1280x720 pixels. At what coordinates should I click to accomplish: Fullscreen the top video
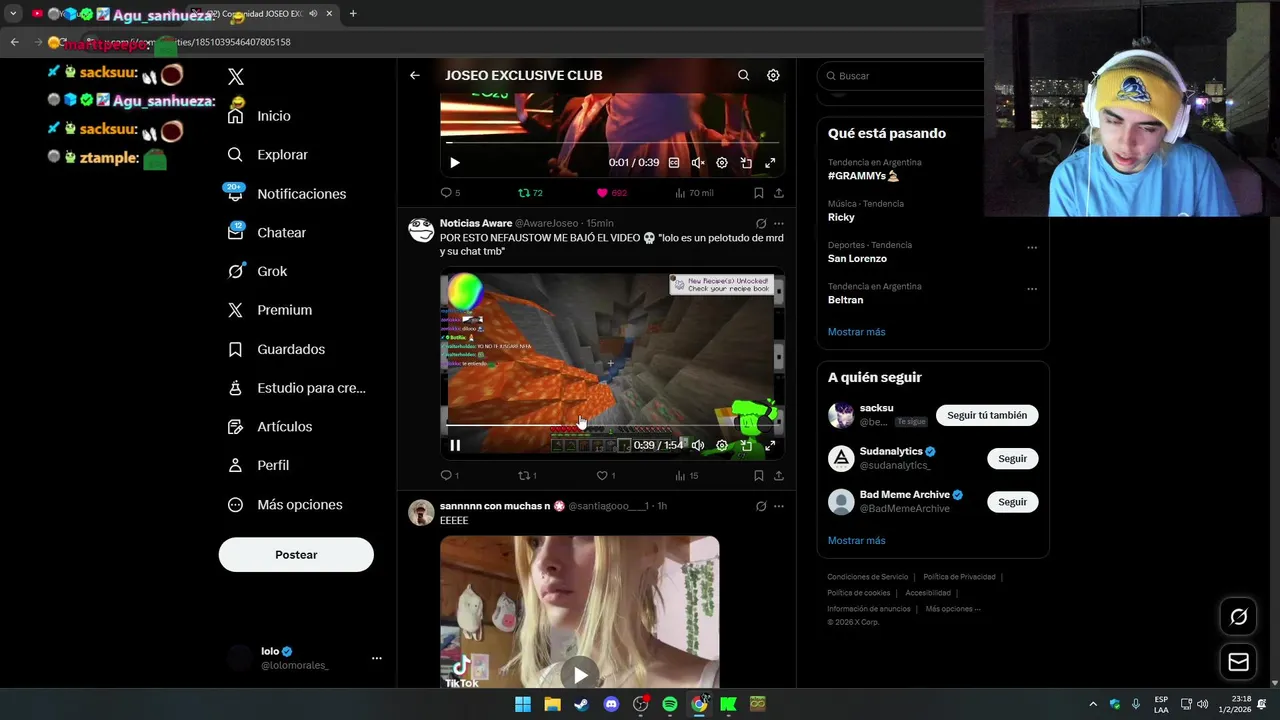coord(770,163)
